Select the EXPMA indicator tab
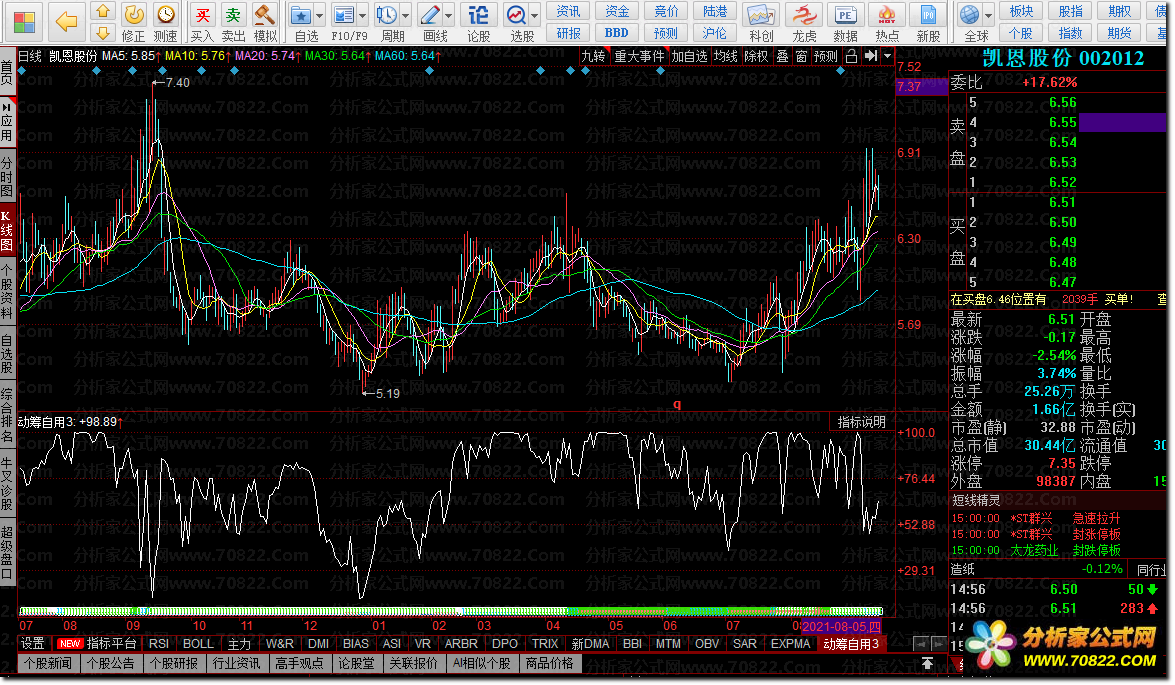 tap(791, 644)
